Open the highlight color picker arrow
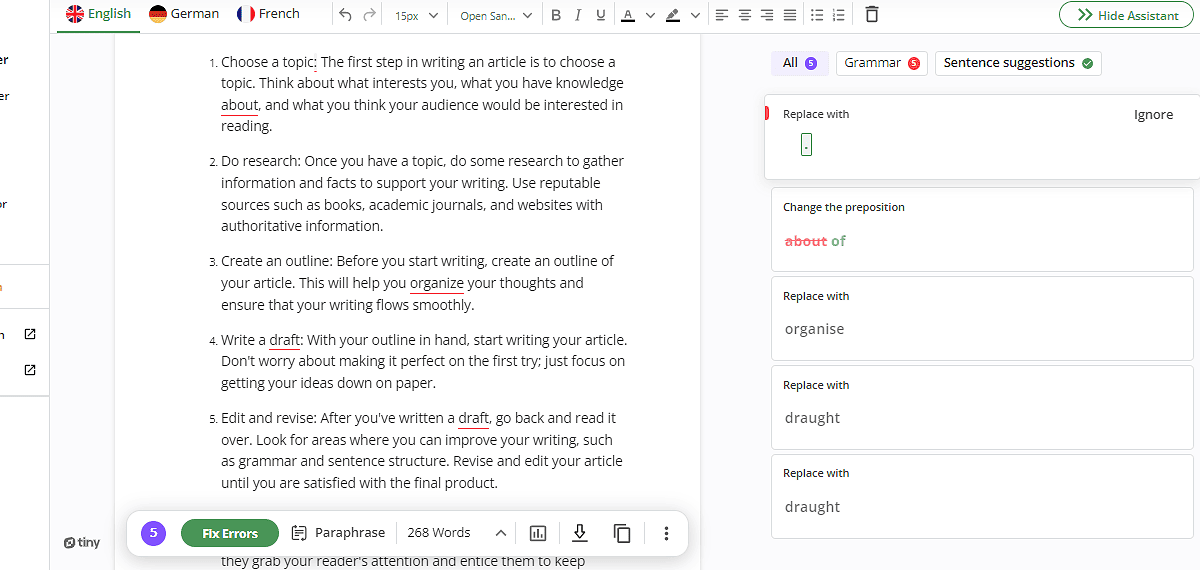 pyautogui.click(x=695, y=15)
